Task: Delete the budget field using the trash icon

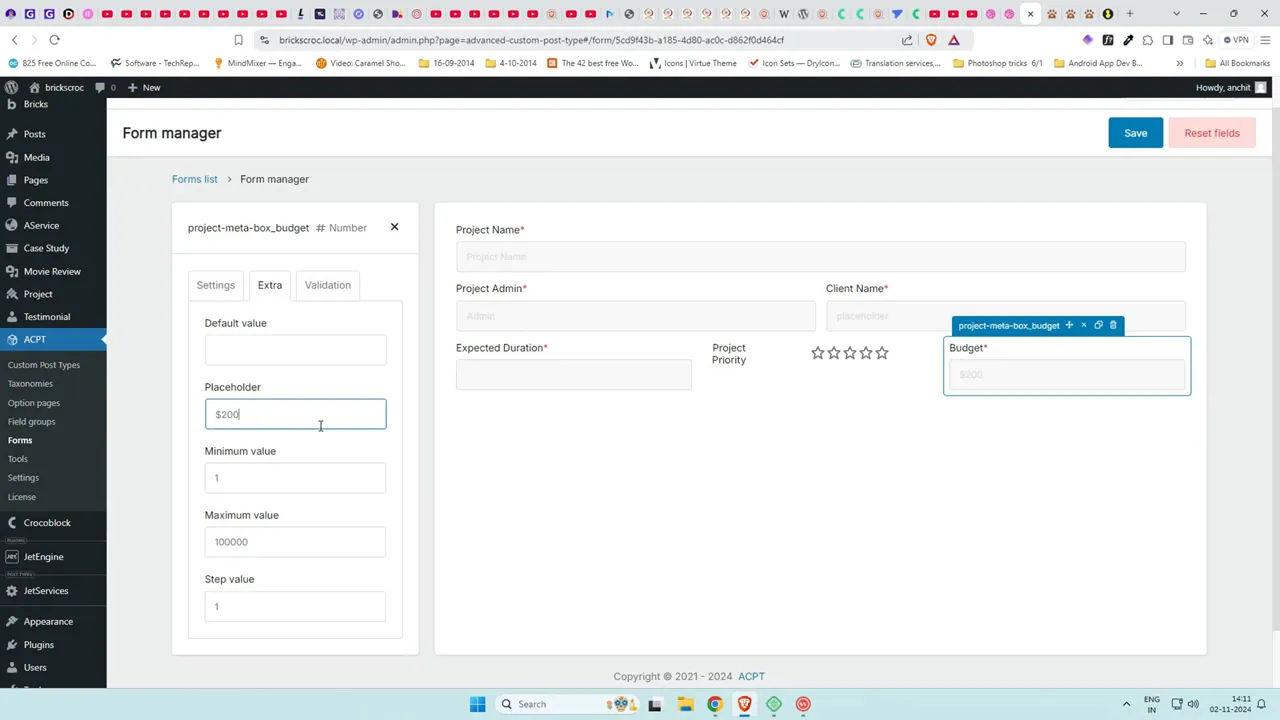Action: point(1113,325)
